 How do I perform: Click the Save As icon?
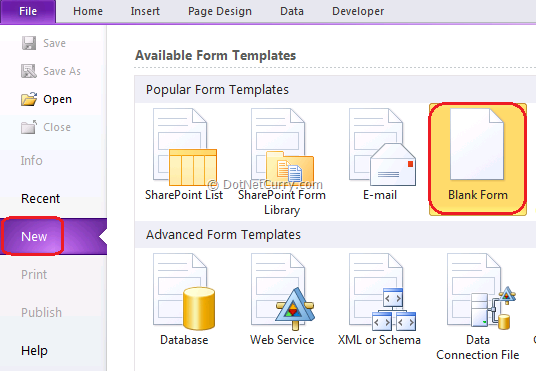(x=29, y=71)
